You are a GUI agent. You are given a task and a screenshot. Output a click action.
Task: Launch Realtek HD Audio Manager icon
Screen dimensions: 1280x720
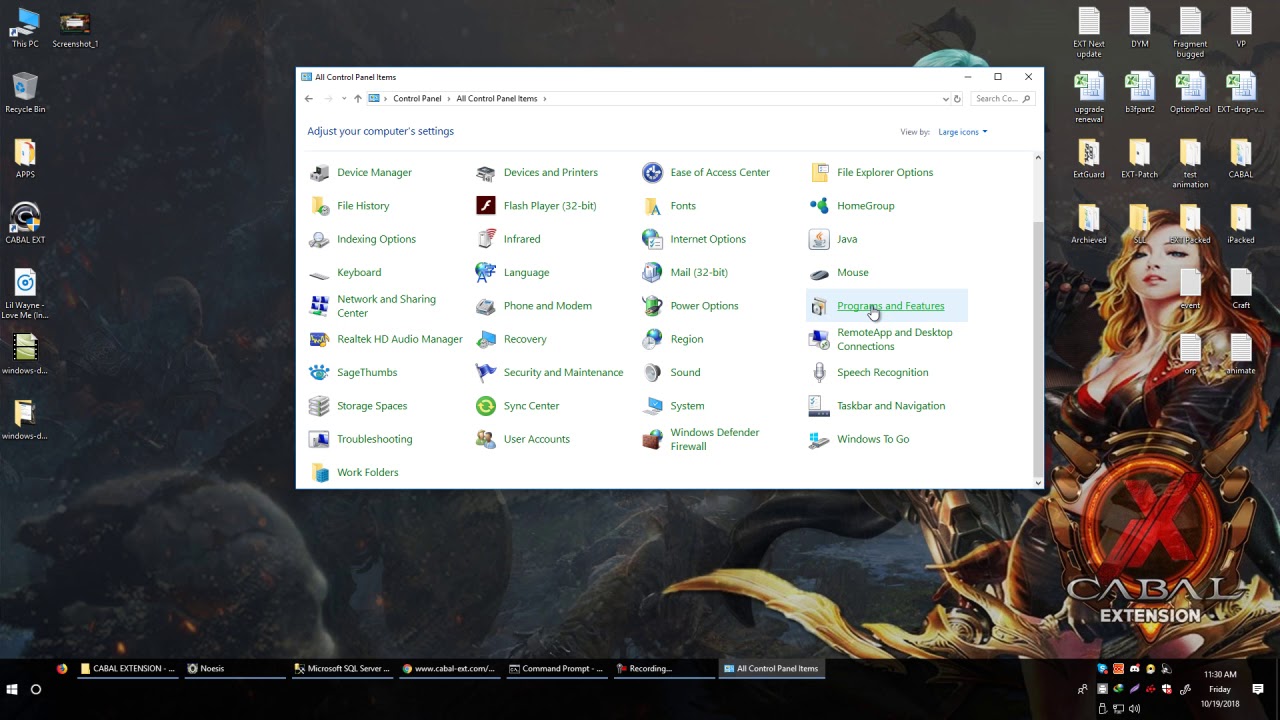(320, 339)
